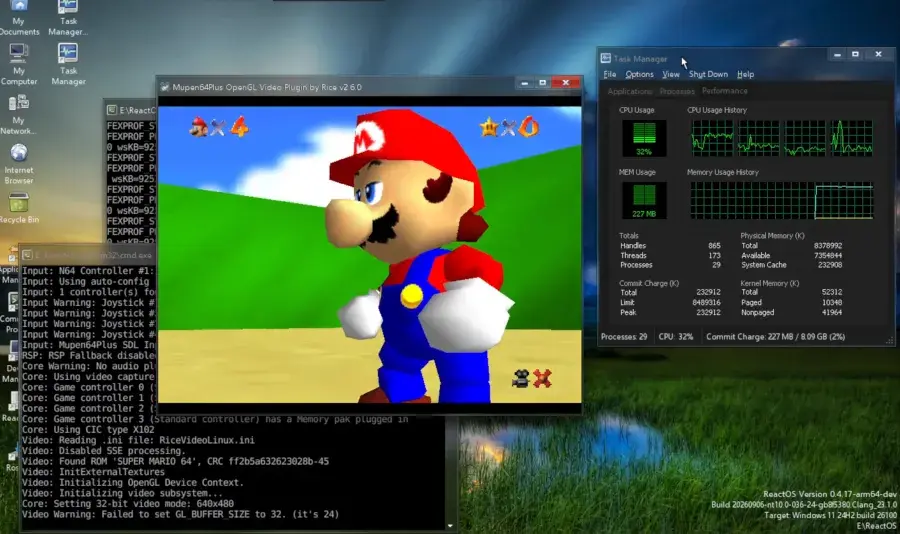The width and height of the screenshot is (900, 534).
Task: Click the cmd console scrollbar down arrow
Action: point(450,525)
